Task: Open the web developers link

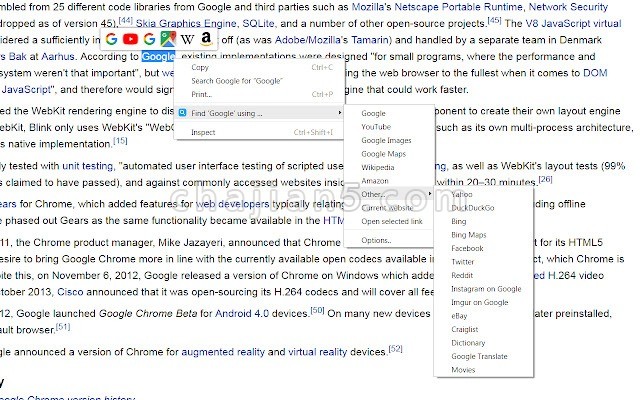Action: (232, 204)
